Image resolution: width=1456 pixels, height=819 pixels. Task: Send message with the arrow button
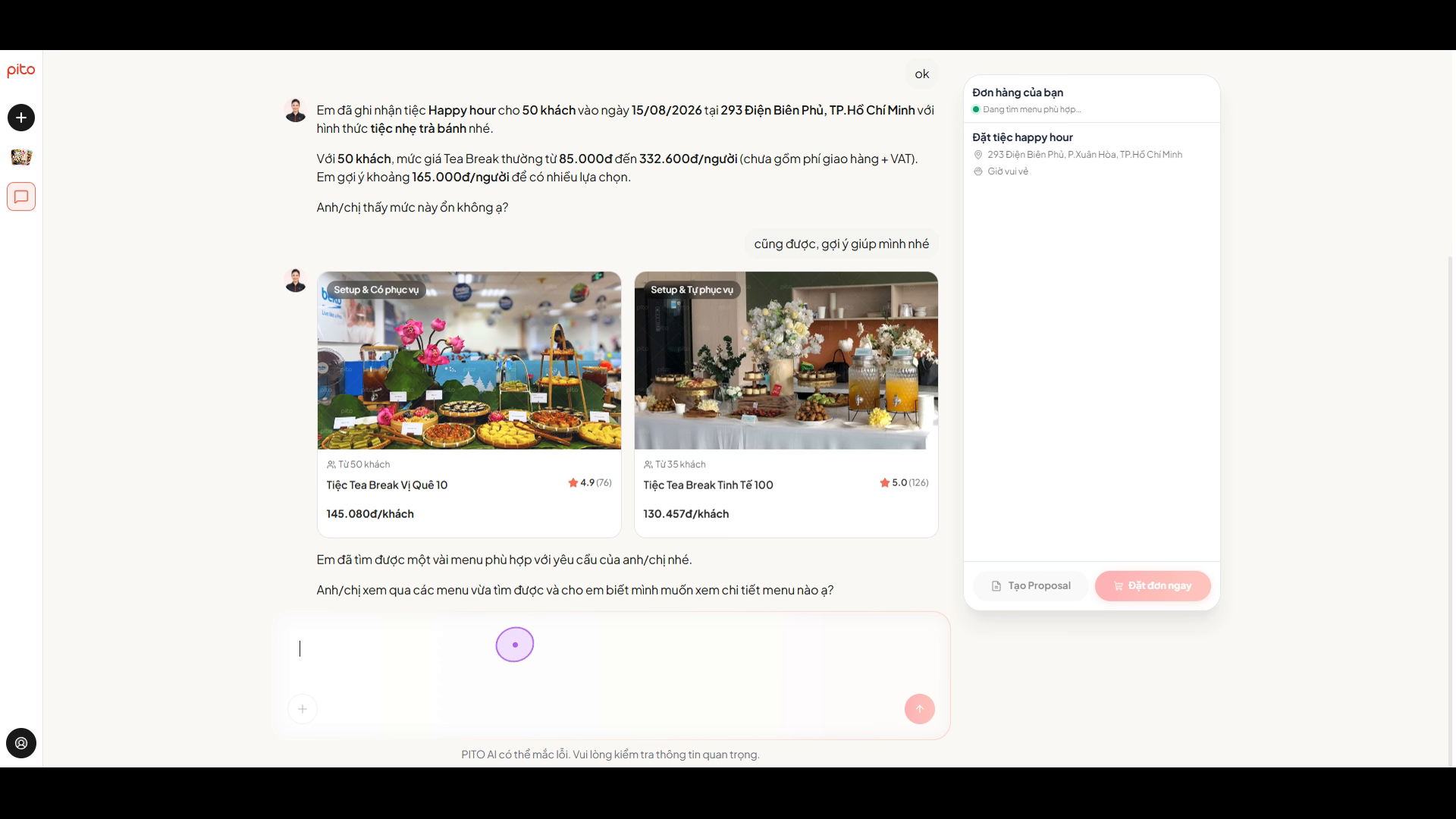point(919,709)
